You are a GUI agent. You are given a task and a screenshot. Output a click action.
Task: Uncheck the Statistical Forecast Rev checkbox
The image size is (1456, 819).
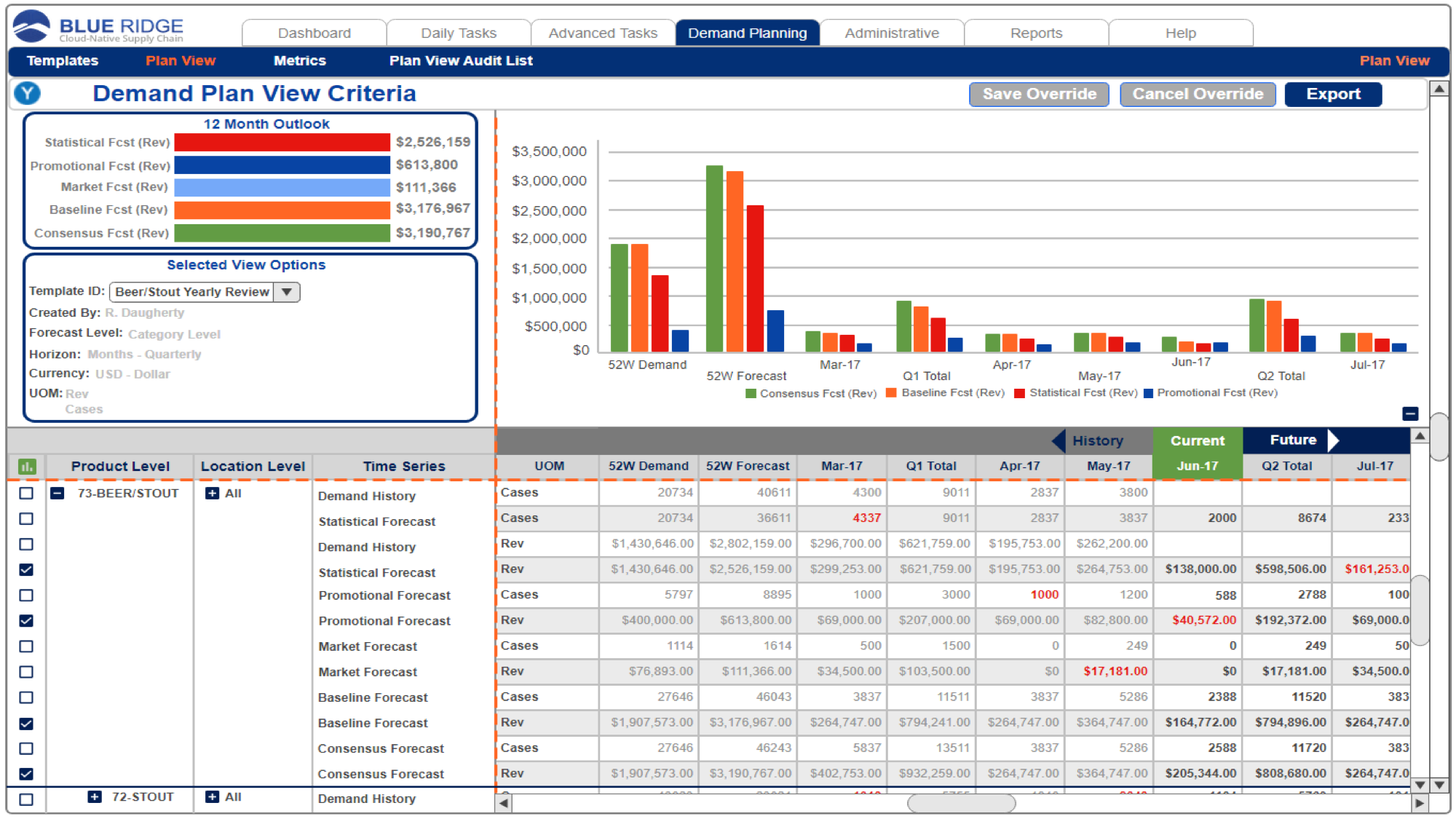pyautogui.click(x=26, y=570)
